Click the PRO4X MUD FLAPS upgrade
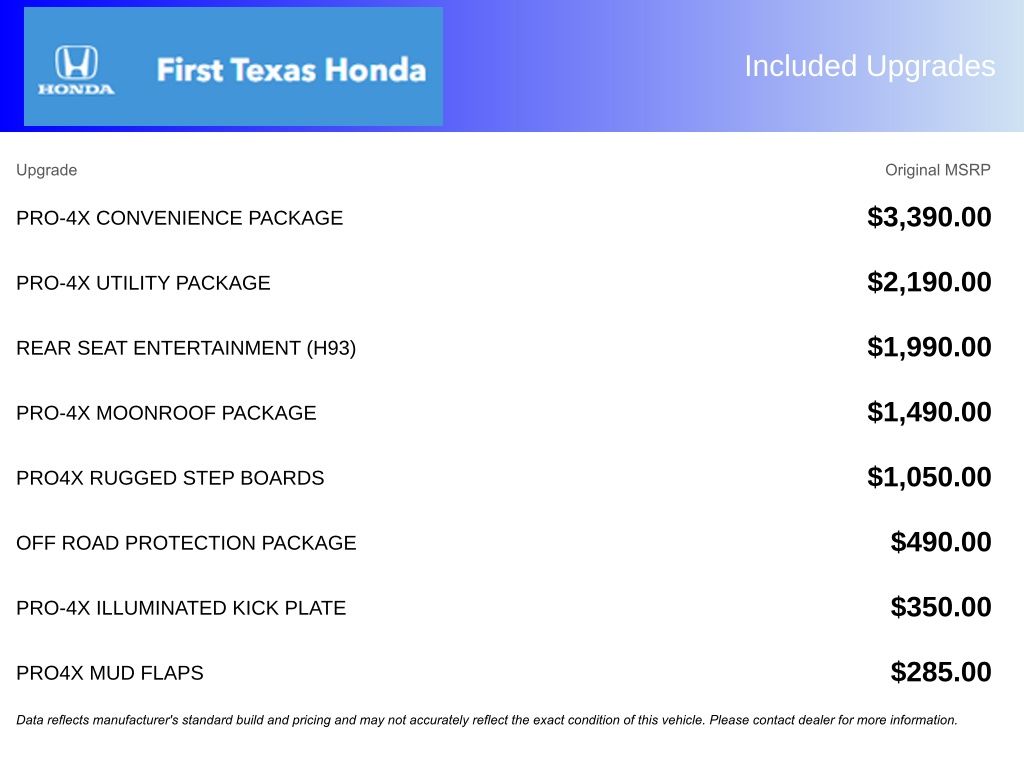Image resolution: width=1024 pixels, height=768 pixels. tap(110, 673)
